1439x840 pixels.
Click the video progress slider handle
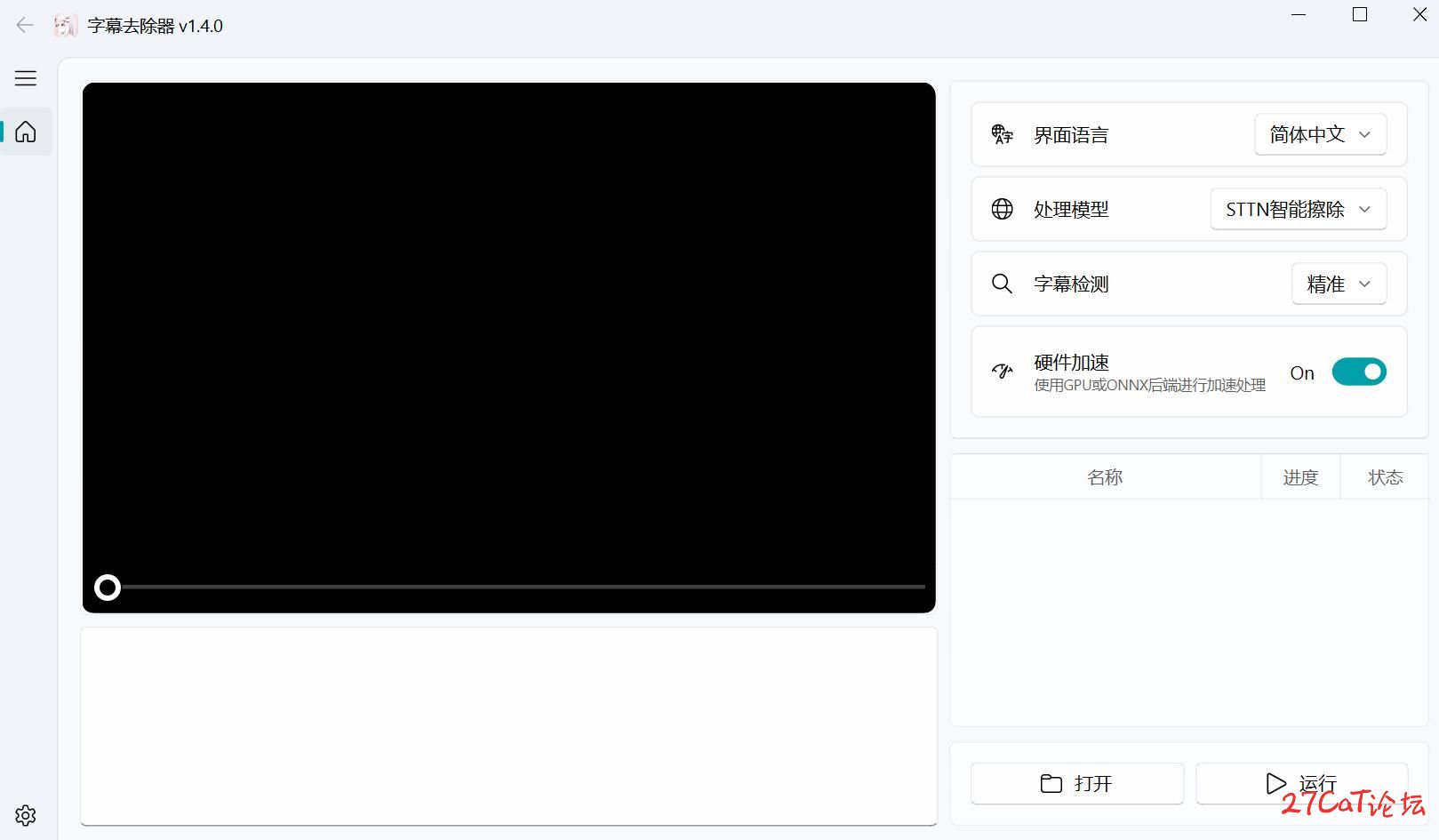click(108, 588)
